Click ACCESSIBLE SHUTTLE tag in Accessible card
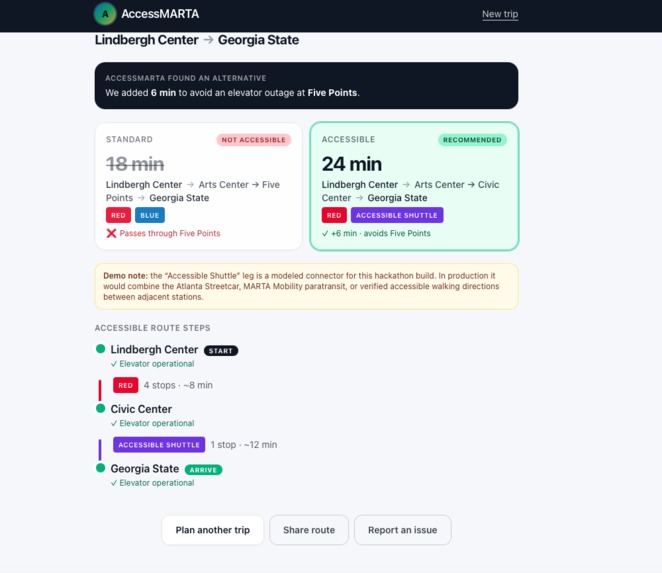Image resolution: width=662 pixels, height=573 pixels. tap(397, 215)
